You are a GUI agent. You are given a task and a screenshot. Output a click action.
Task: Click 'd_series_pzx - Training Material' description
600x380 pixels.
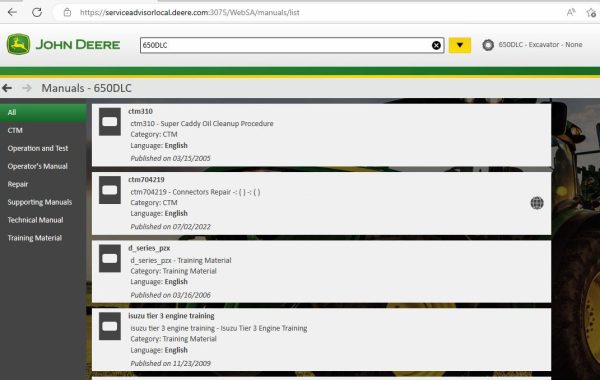(x=181, y=261)
